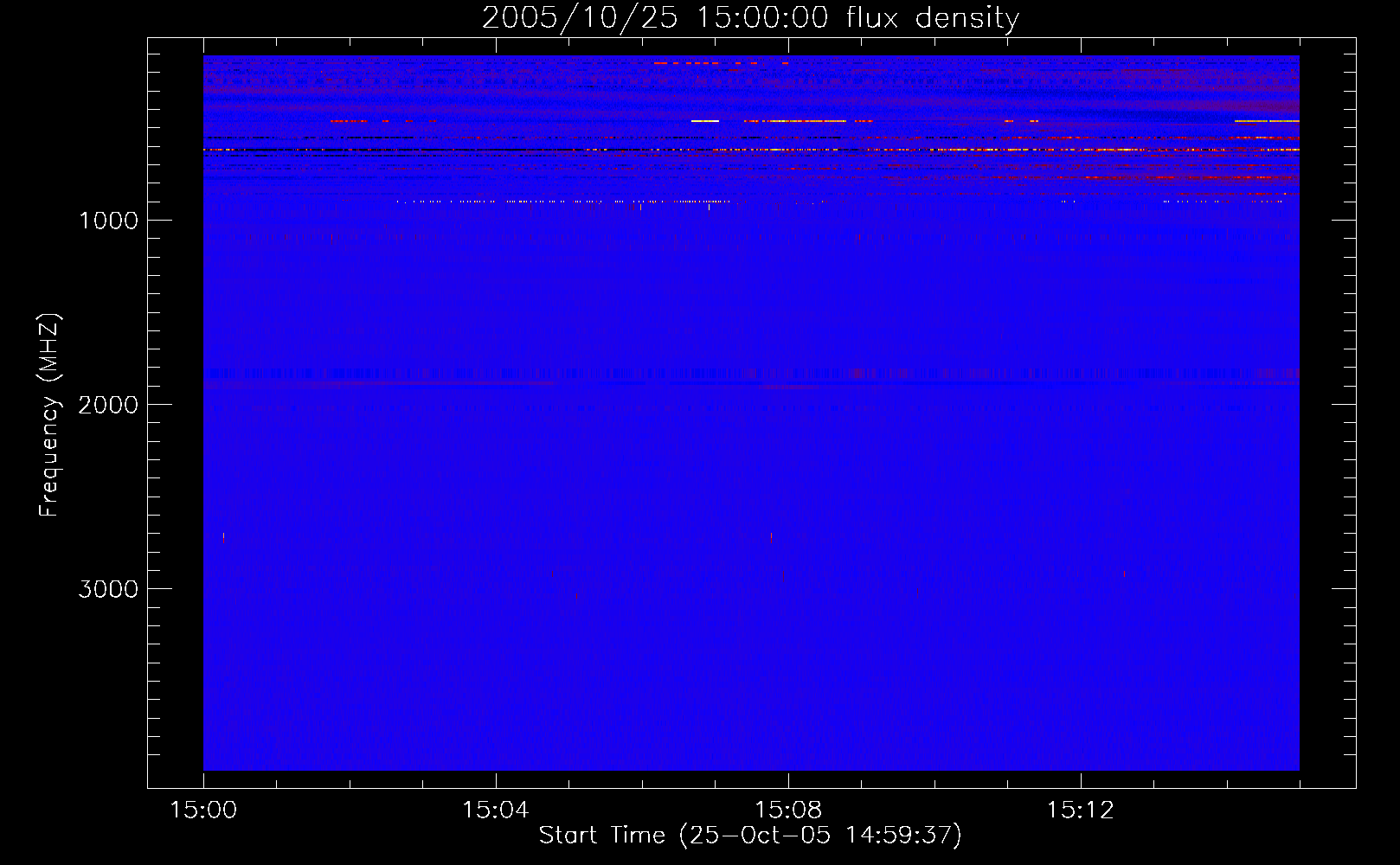The height and width of the screenshot is (865, 1400).
Task: Click the 15:04 time tick label
Action: 496,810
